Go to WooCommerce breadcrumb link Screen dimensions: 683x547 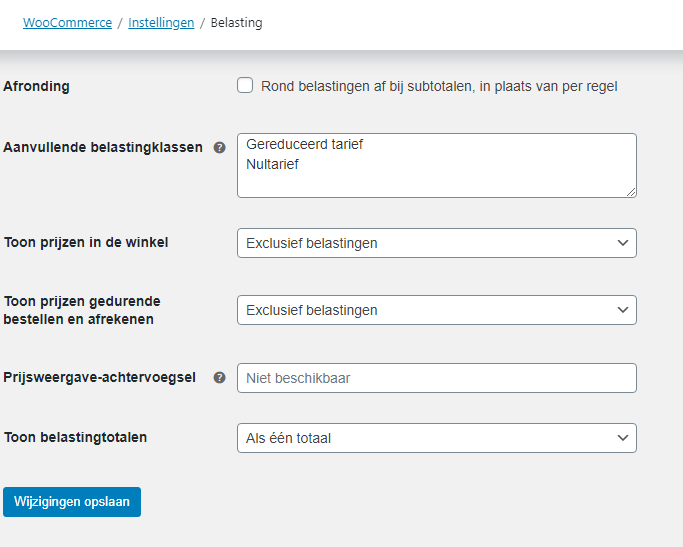tap(68, 23)
